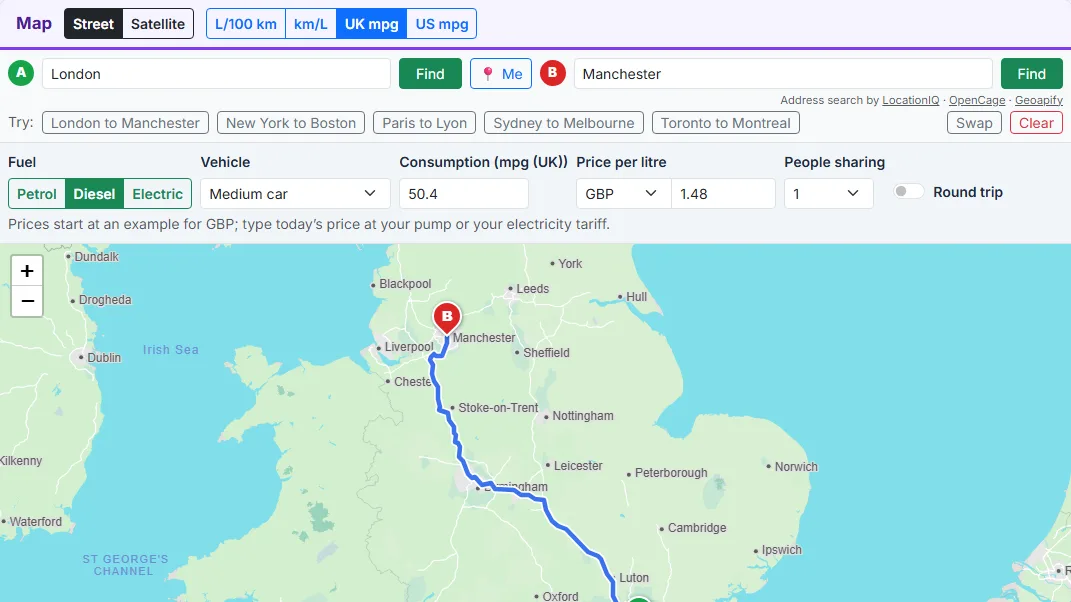Select US mpg consumption unit
Viewport: 1071px width, 602px height.
(442, 24)
